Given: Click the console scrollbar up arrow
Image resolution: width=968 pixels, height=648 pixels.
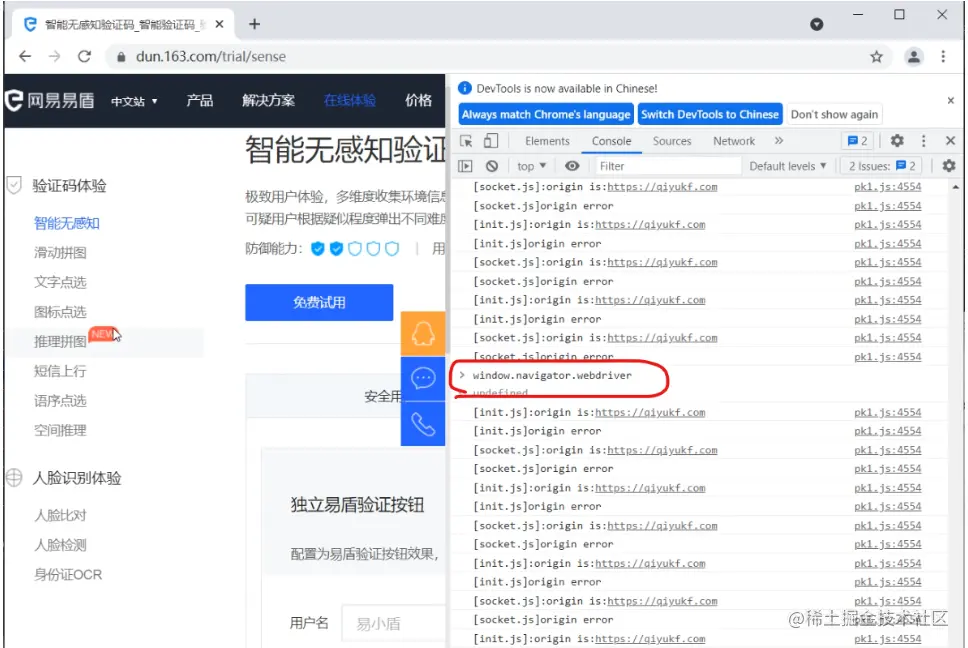Looking at the screenshot, I should [956, 187].
